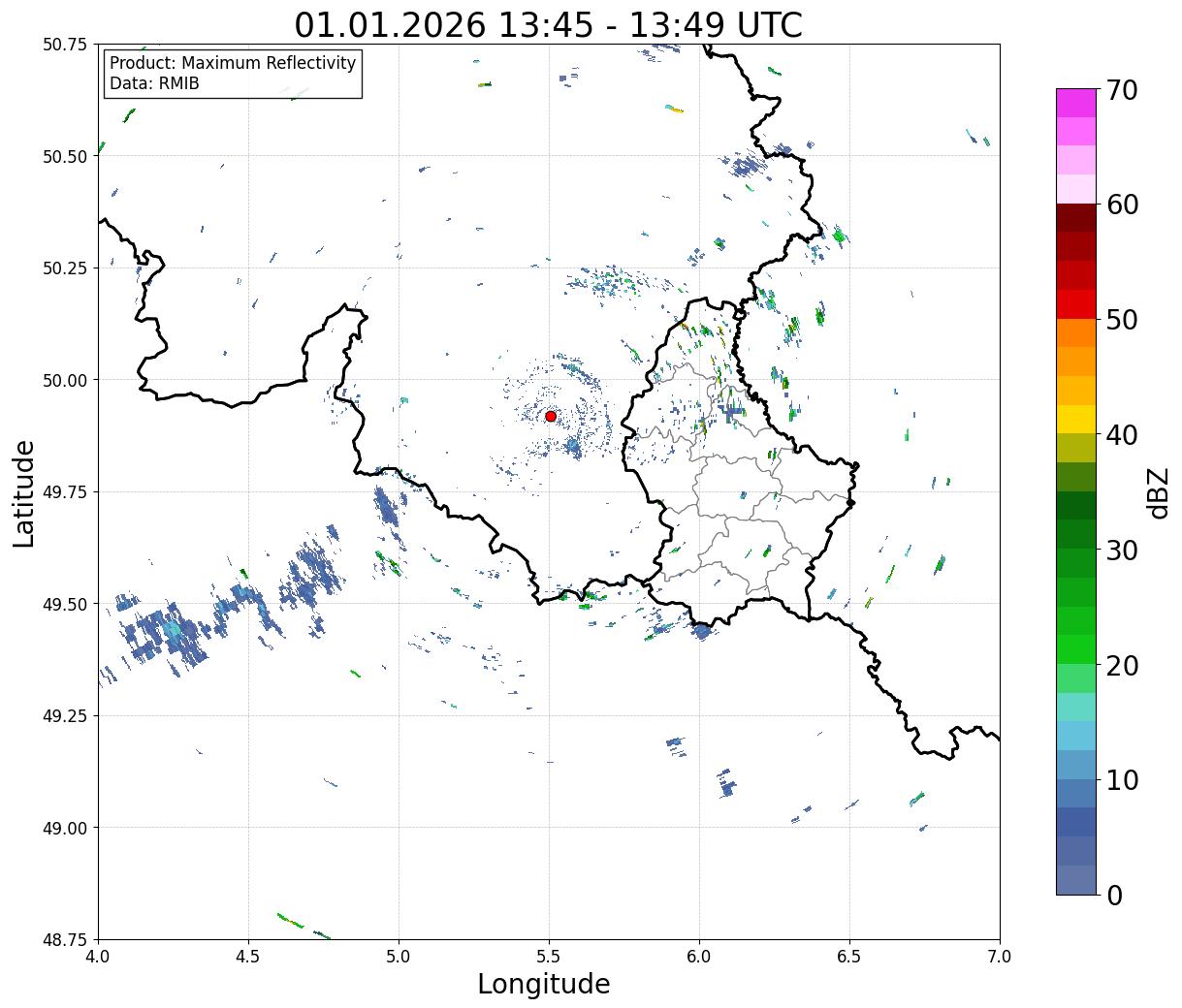
Task: Click the longitude tick label 6.0
Action: point(699,957)
